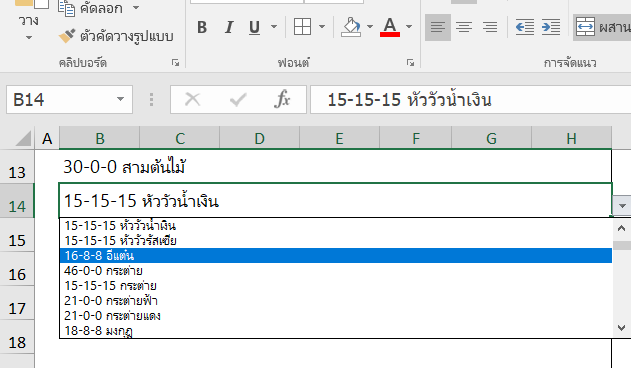The image size is (631, 368).
Task: Cancel formula entry X button
Action: pos(192,99)
